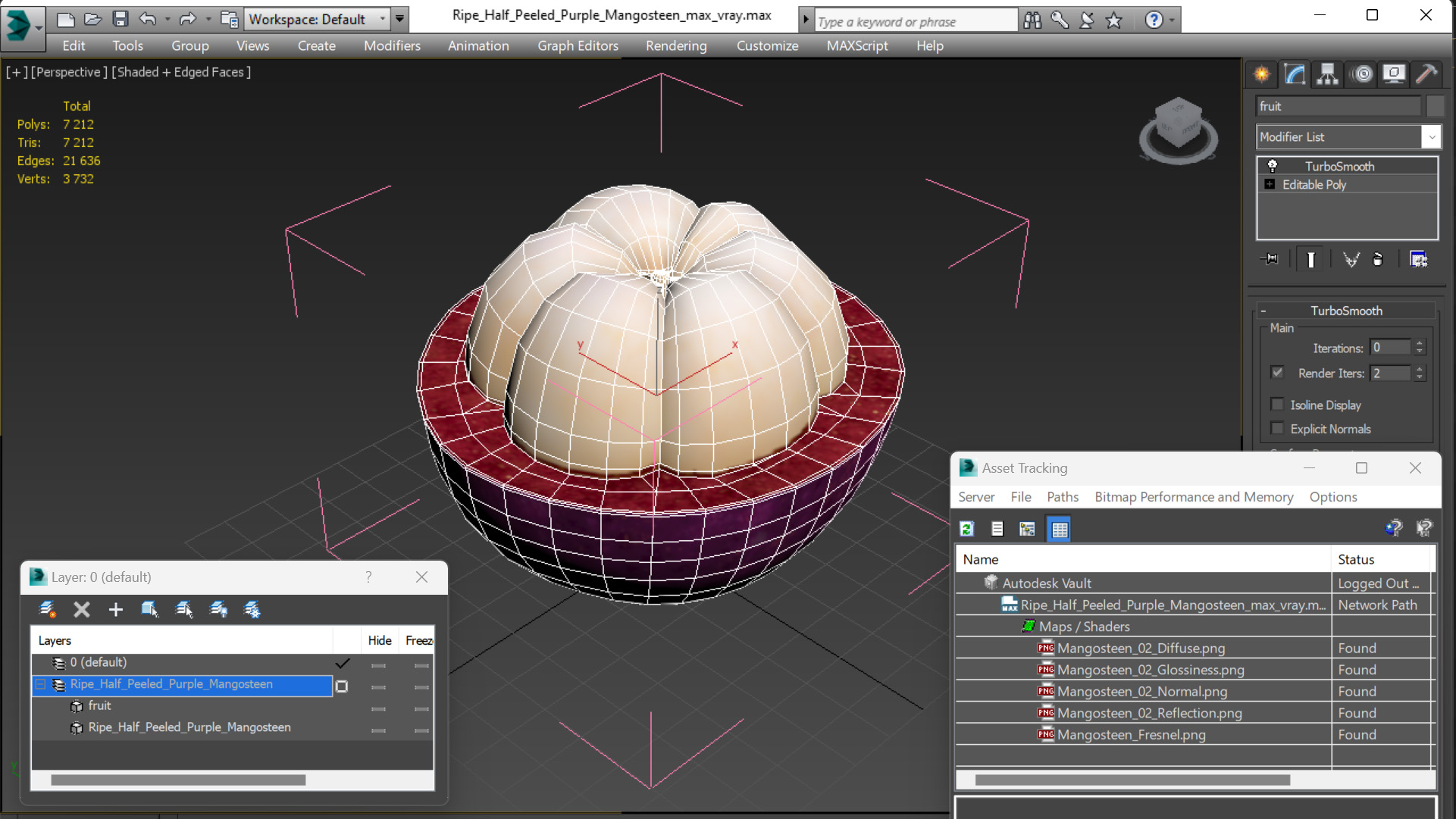Enable the Explicit Normals checkbox
The width and height of the screenshot is (1456, 819).
(1277, 429)
